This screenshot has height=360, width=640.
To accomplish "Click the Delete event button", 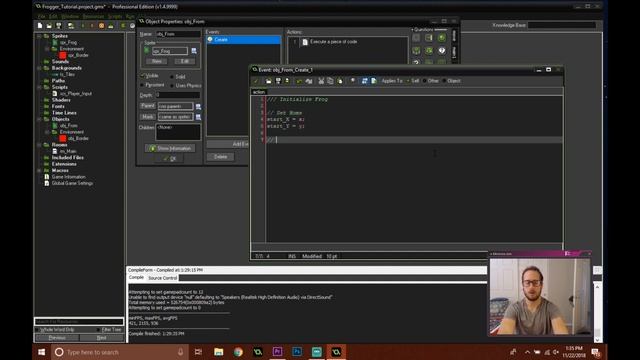I will click(220, 157).
